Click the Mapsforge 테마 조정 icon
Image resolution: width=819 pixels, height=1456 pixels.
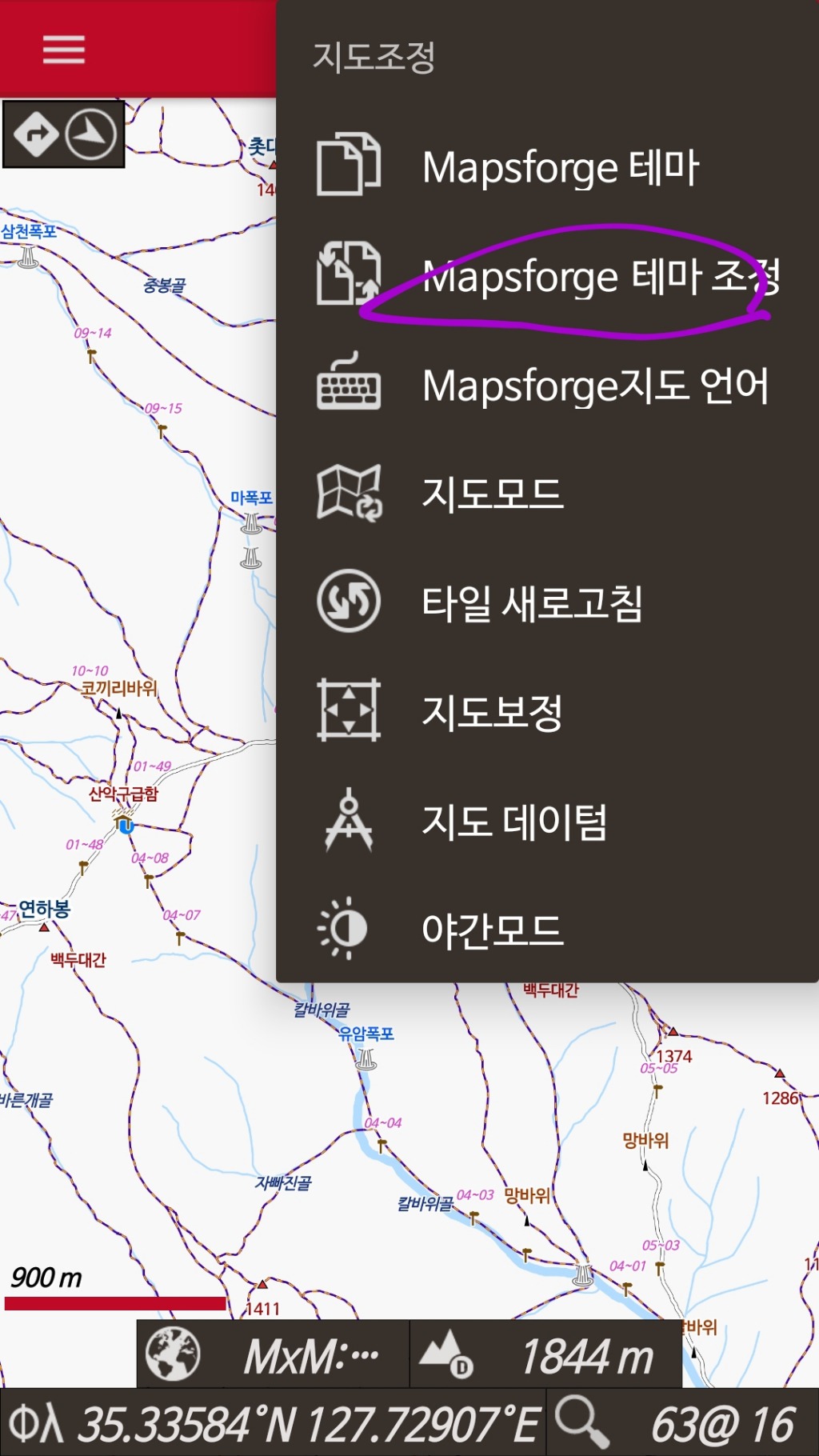click(349, 274)
